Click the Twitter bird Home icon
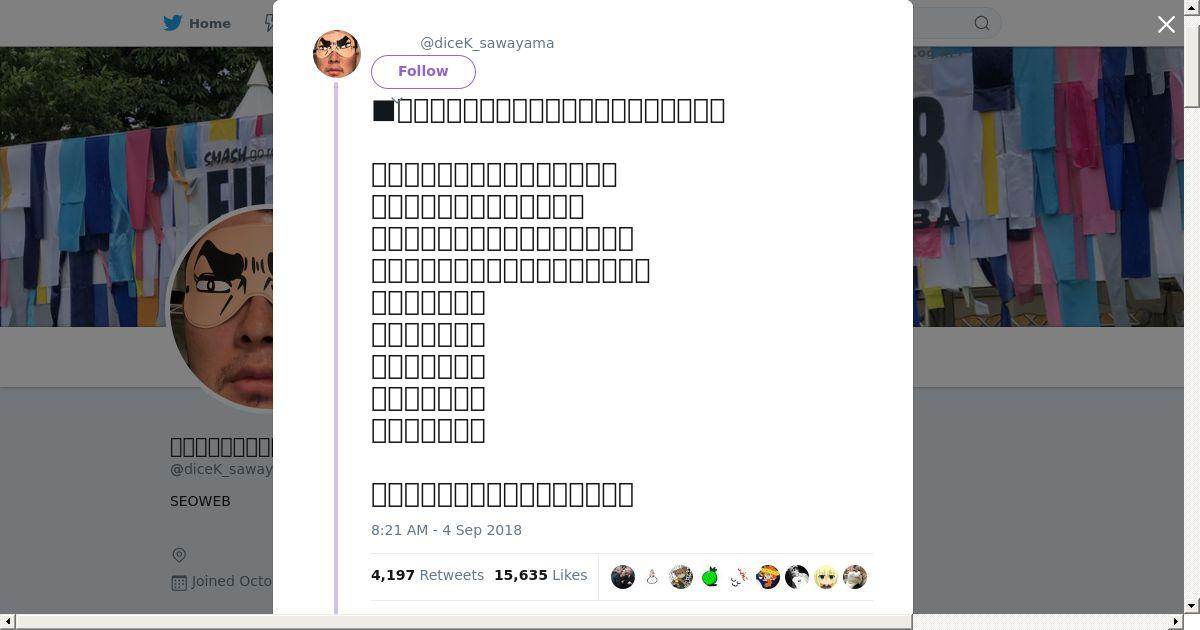1200x630 pixels. tap(173, 23)
